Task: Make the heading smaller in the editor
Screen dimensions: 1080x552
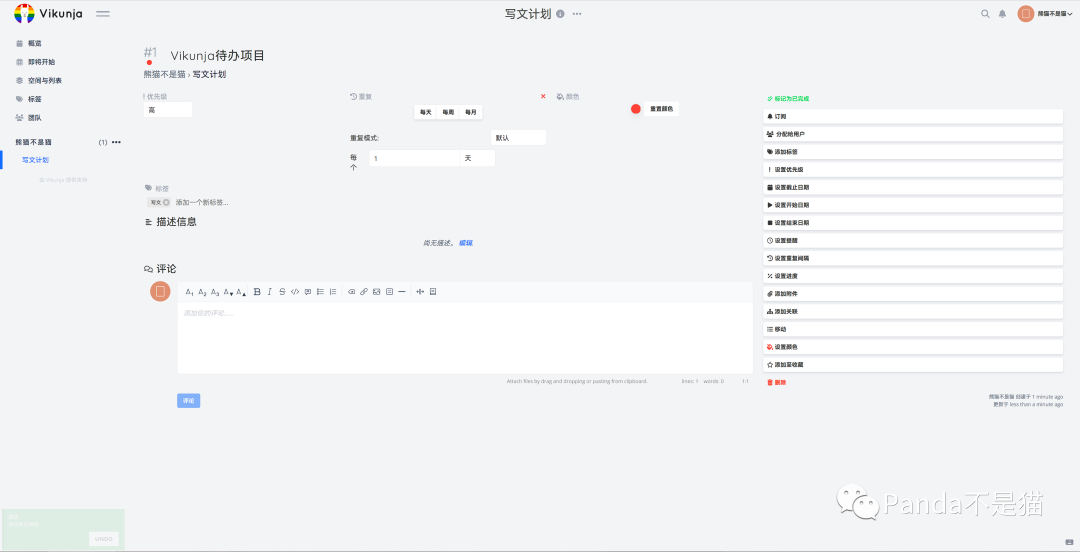Action: pos(228,292)
